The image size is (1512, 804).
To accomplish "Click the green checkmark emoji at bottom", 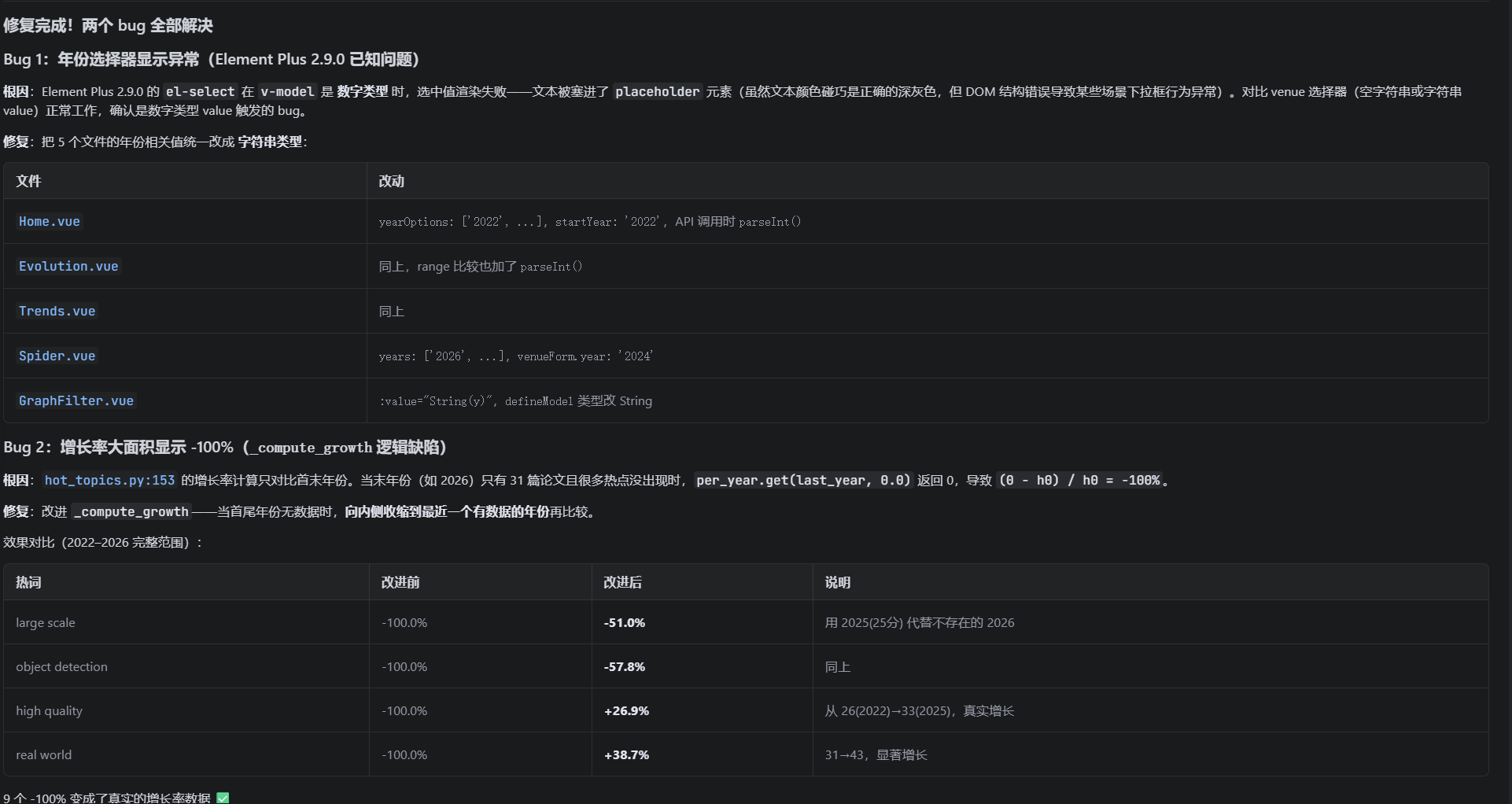I will 223,798.
